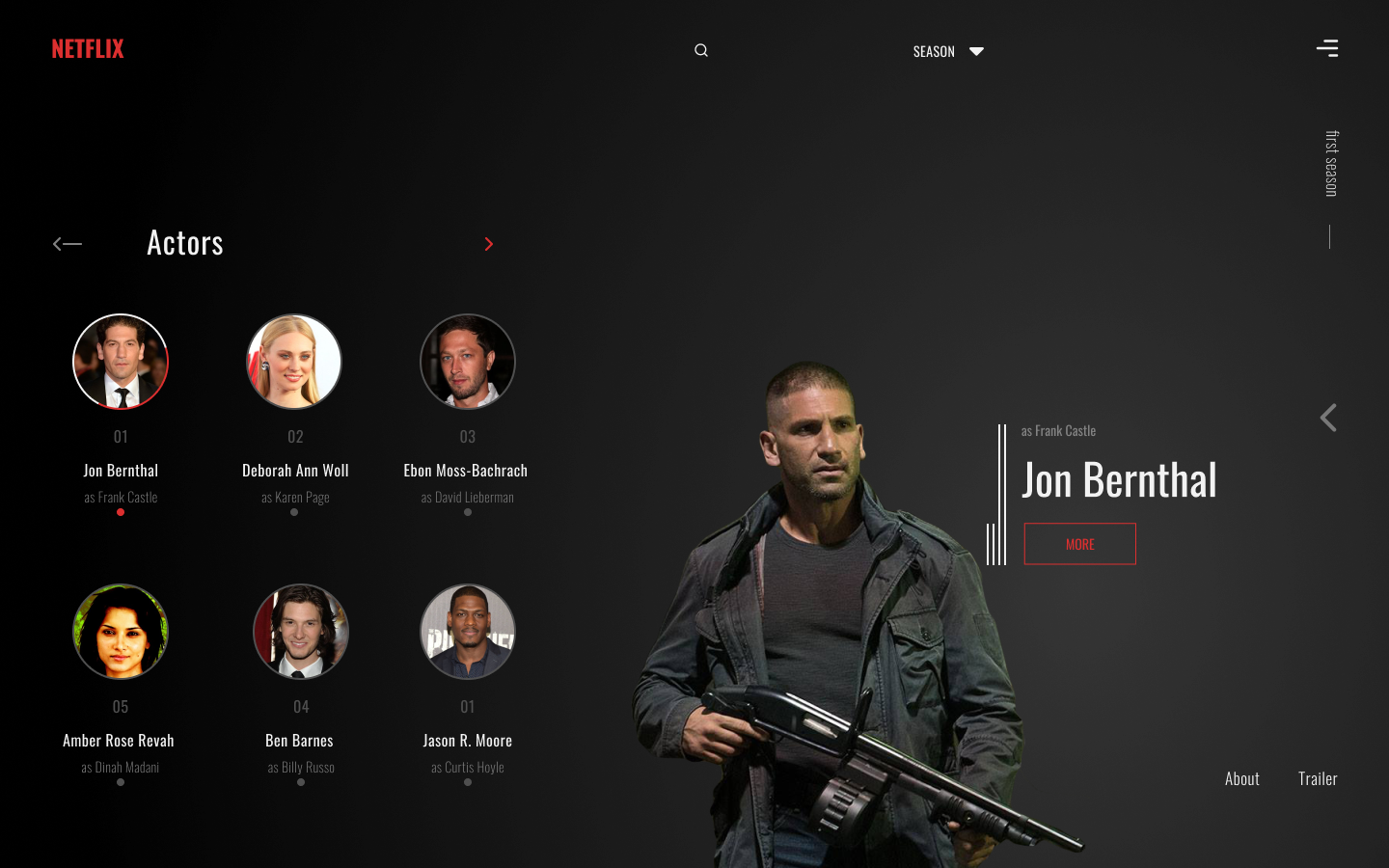Click the Netflix logo
1389x868 pixels.
click(x=88, y=49)
